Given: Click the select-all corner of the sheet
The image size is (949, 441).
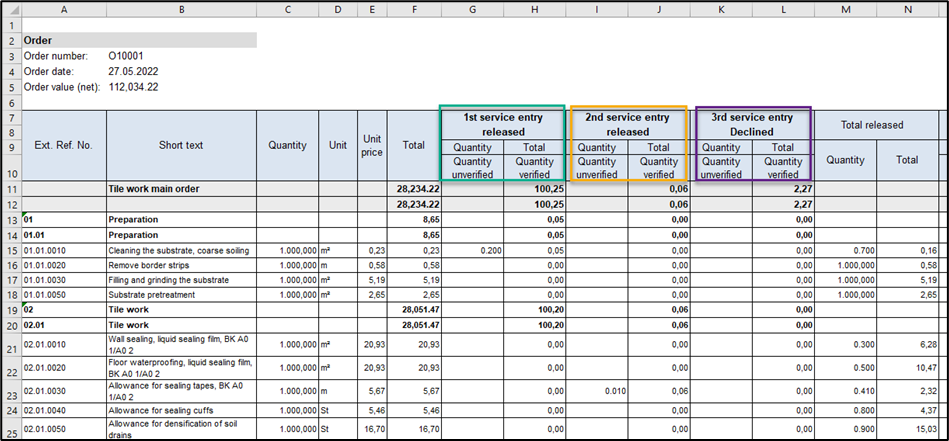Looking at the screenshot, I should pyautogui.click(x=11, y=9).
